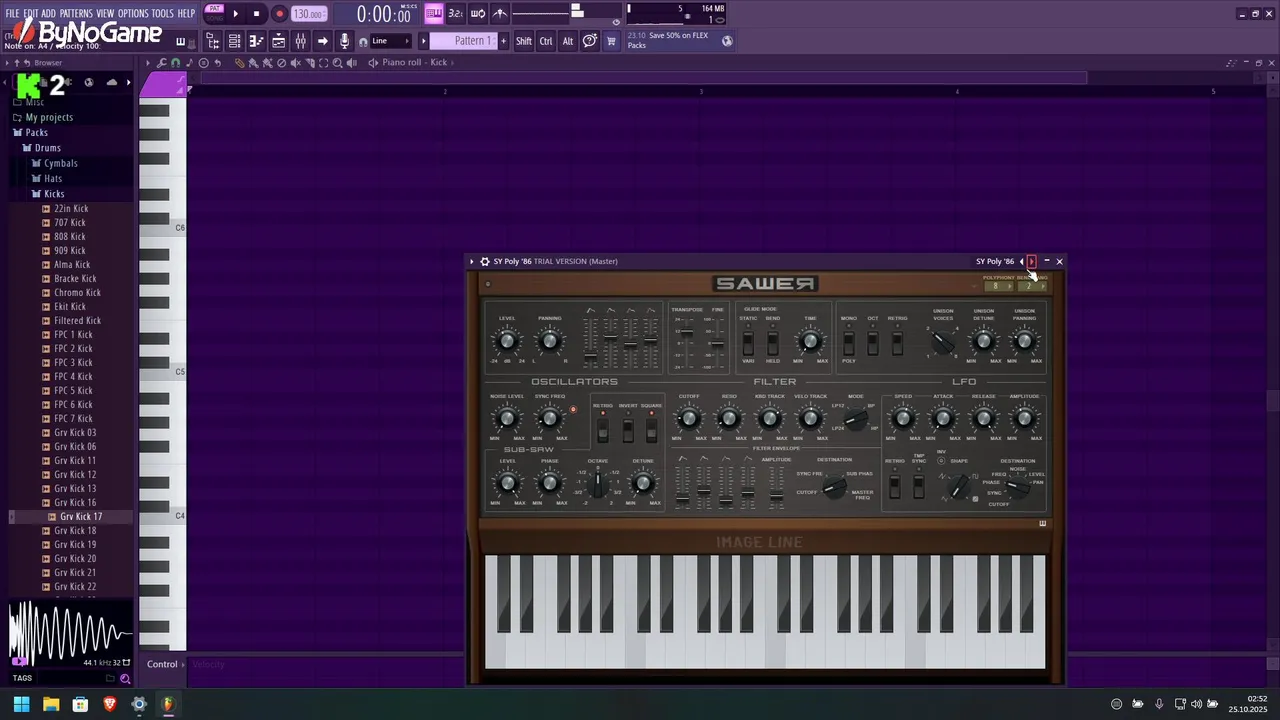Open Windows Start menu

(x=21, y=704)
